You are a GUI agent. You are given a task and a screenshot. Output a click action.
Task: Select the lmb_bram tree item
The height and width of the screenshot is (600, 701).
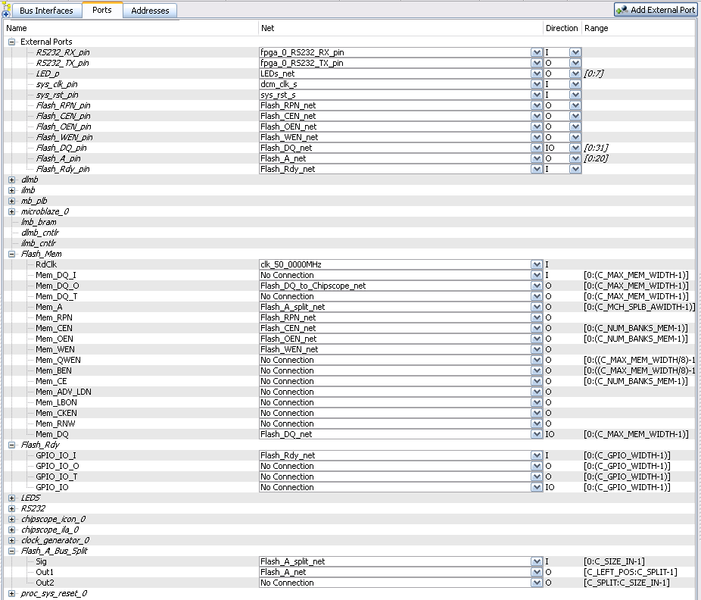point(39,222)
